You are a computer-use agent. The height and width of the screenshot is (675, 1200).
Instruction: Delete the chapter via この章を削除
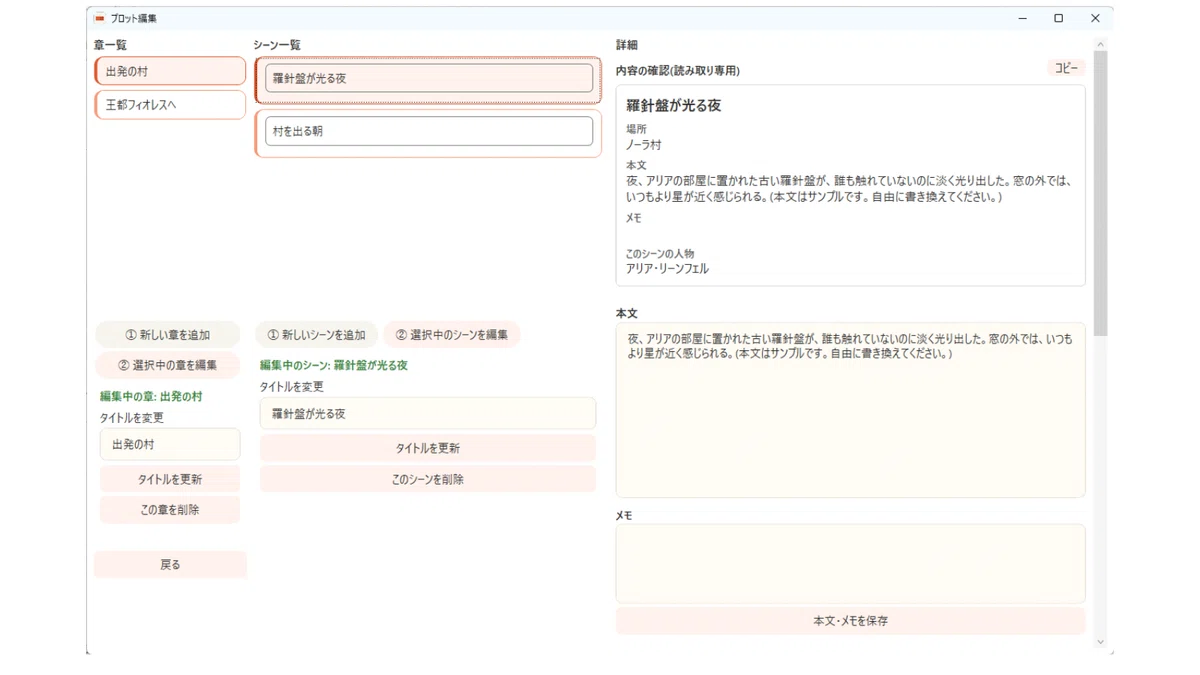[x=170, y=509]
